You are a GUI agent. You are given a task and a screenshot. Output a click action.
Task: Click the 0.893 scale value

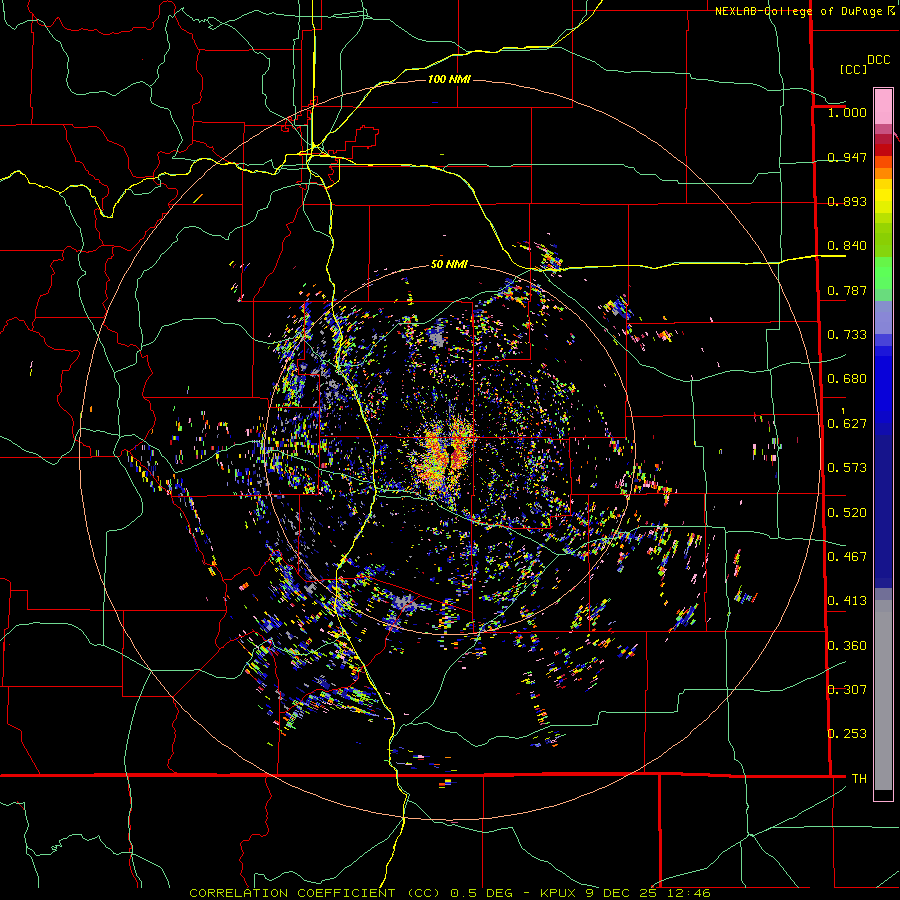coord(847,201)
